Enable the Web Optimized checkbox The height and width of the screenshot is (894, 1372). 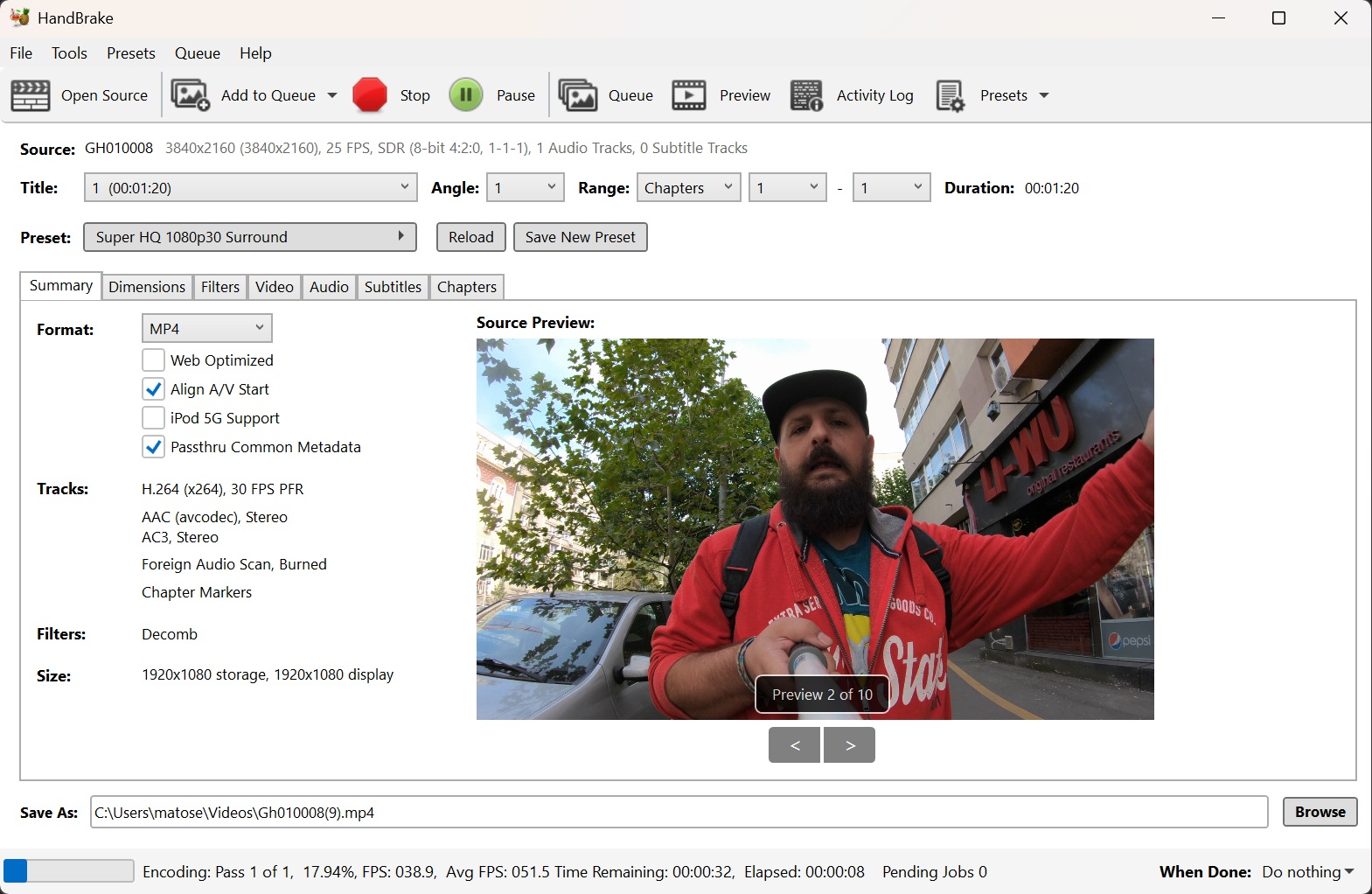pyautogui.click(x=153, y=360)
